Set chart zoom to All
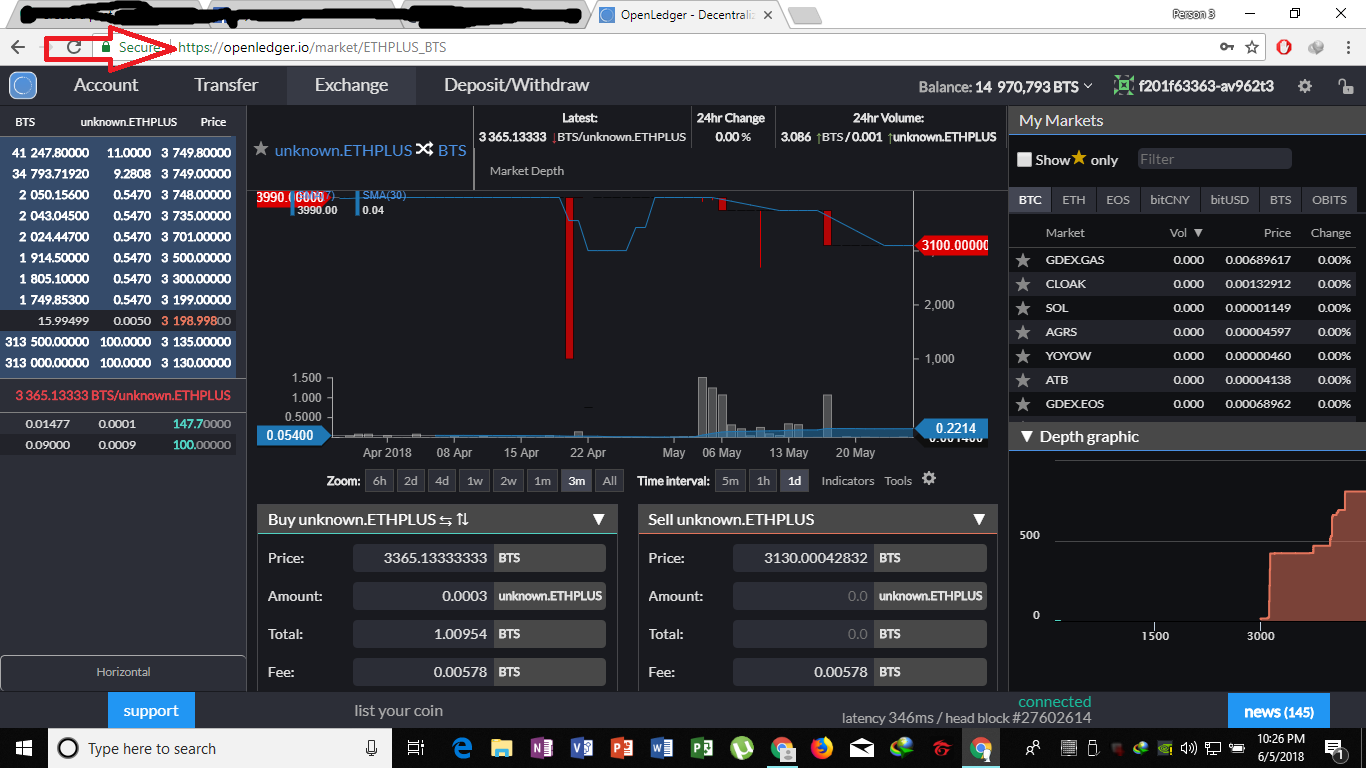 click(x=609, y=481)
